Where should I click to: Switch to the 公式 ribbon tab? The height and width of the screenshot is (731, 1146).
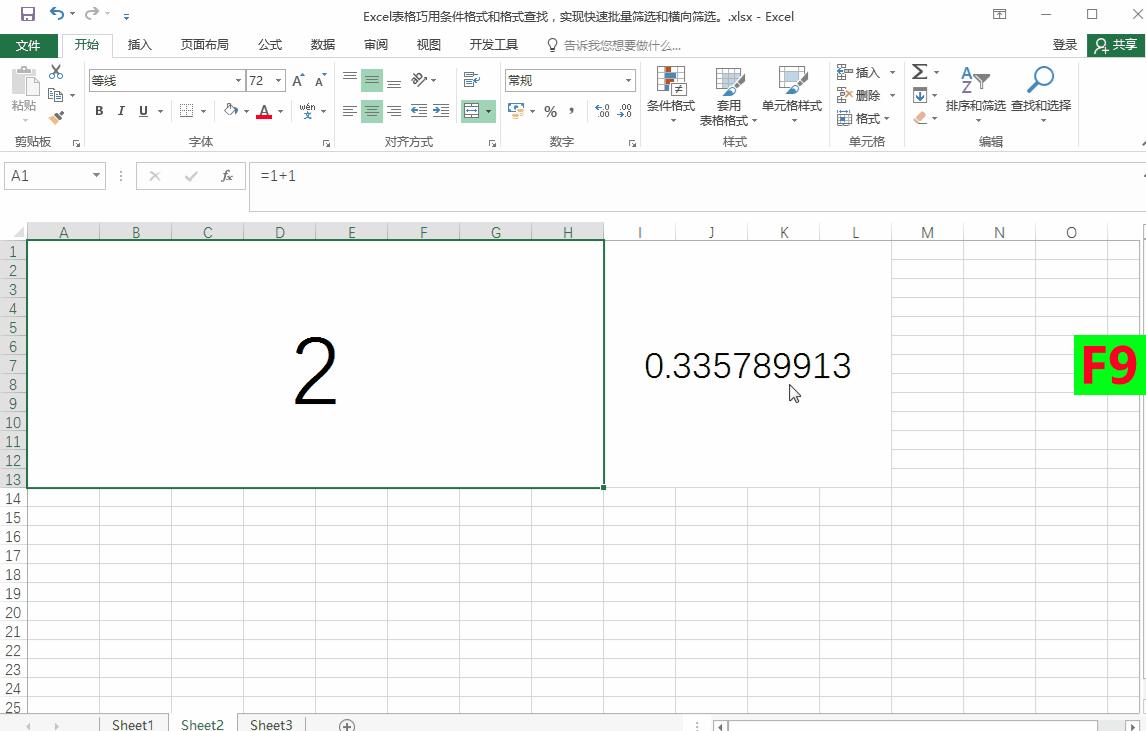269,44
